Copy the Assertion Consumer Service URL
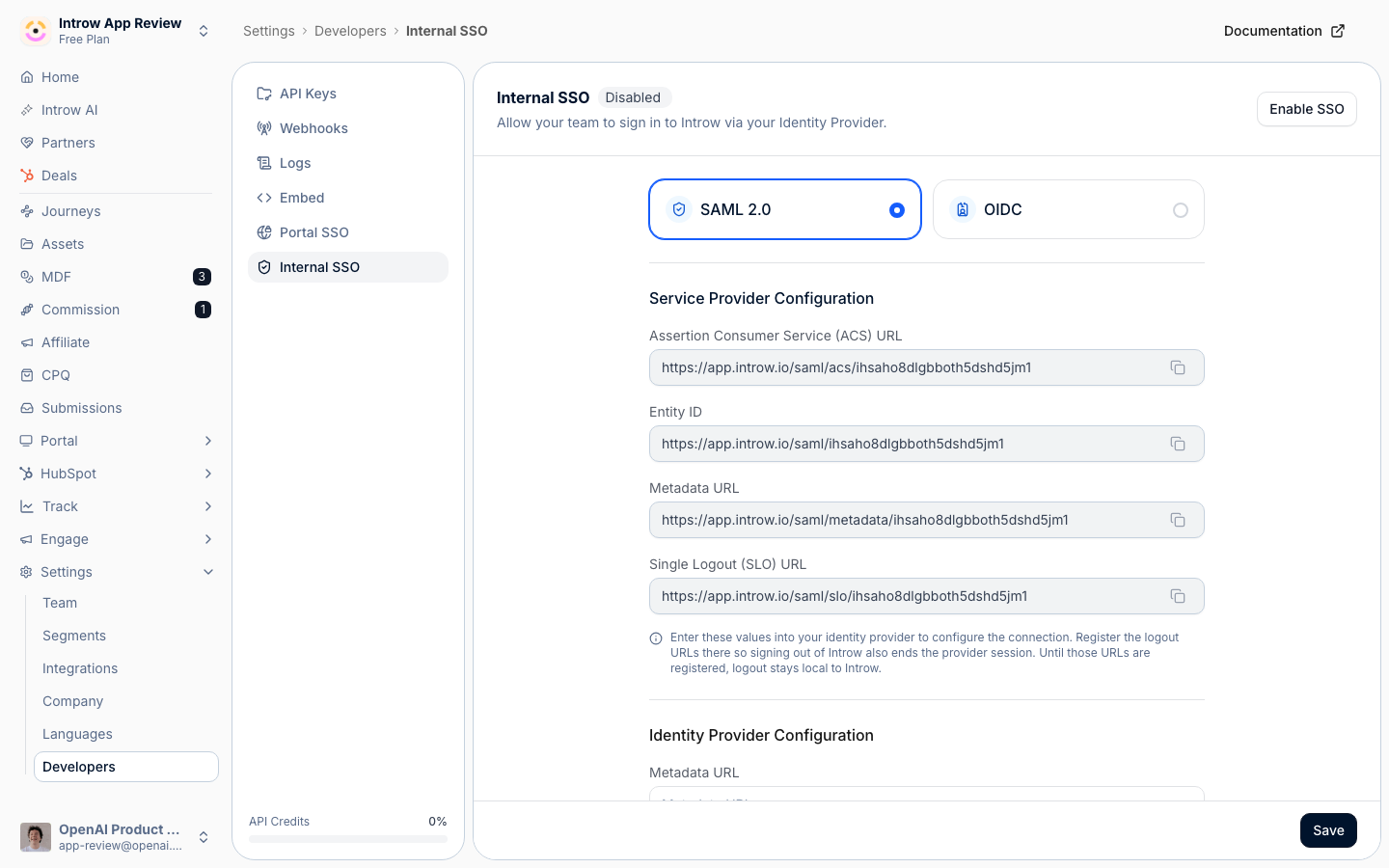 click(x=1178, y=367)
